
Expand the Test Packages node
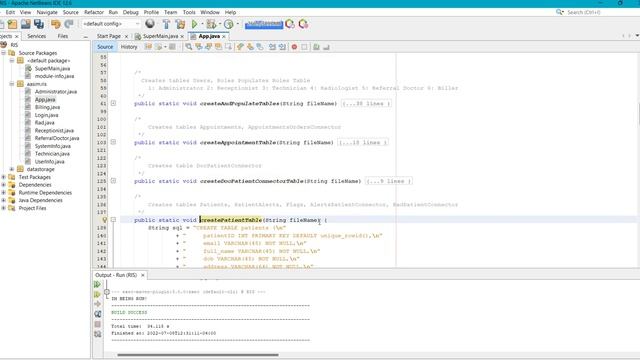[4, 177]
